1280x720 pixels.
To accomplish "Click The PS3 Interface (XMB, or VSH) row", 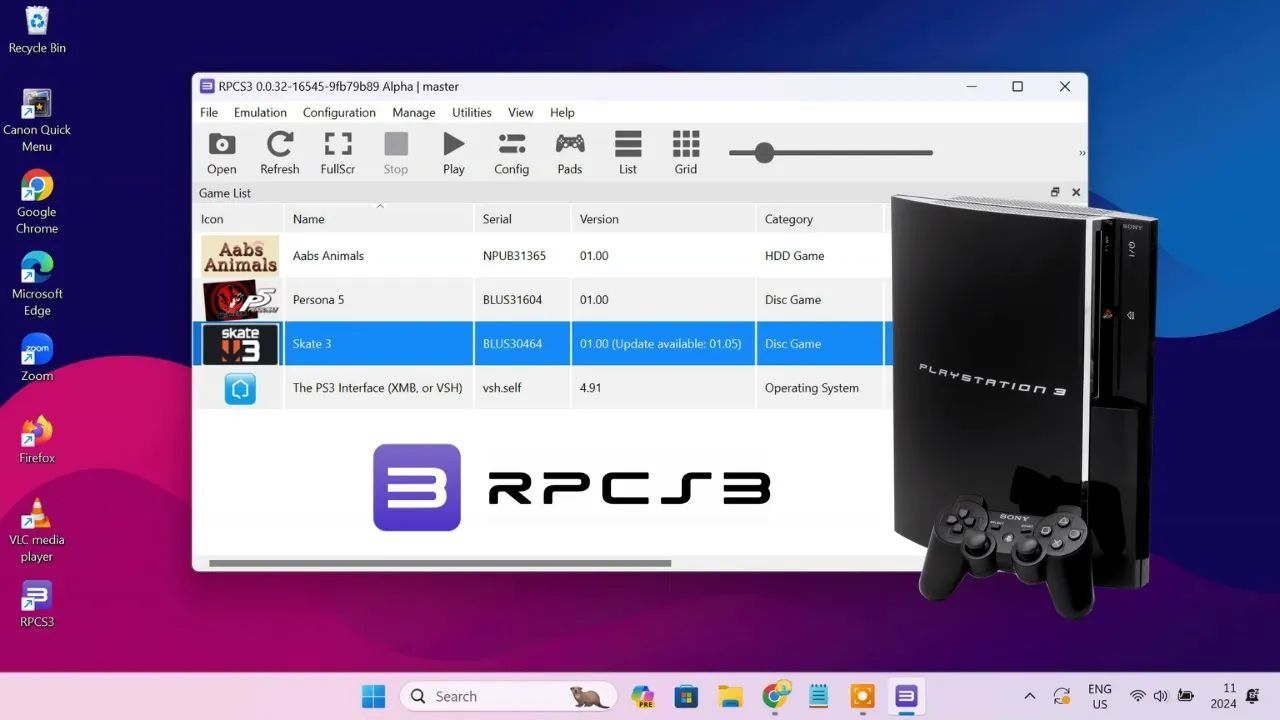I will [x=540, y=388].
